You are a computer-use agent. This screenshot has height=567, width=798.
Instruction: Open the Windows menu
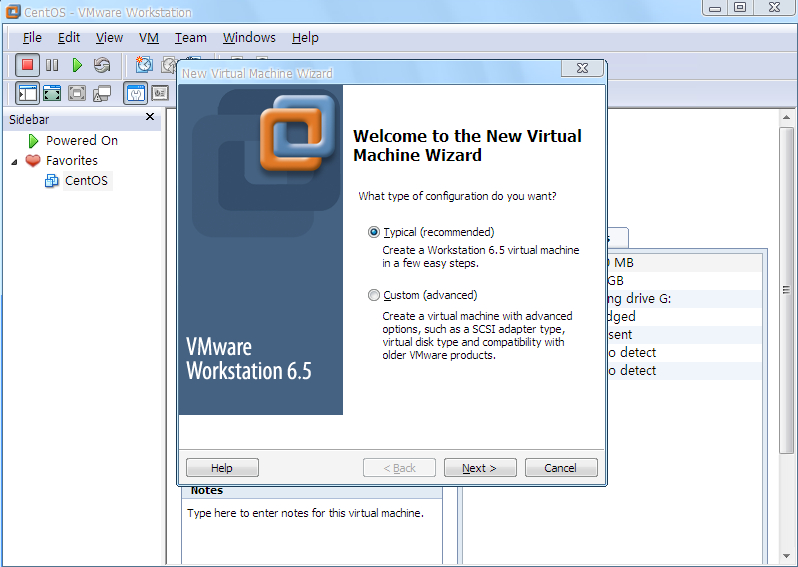249,38
